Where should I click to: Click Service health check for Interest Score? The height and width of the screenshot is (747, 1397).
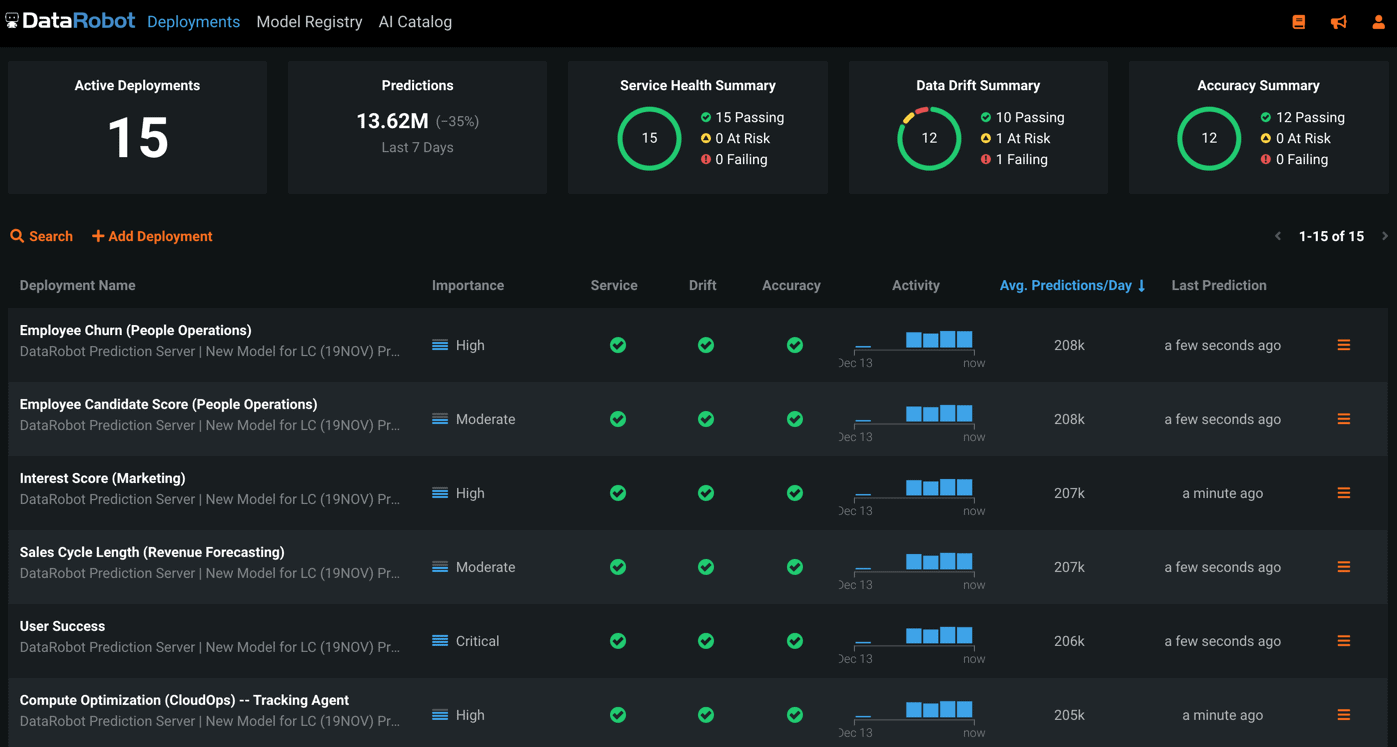[x=618, y=493]
